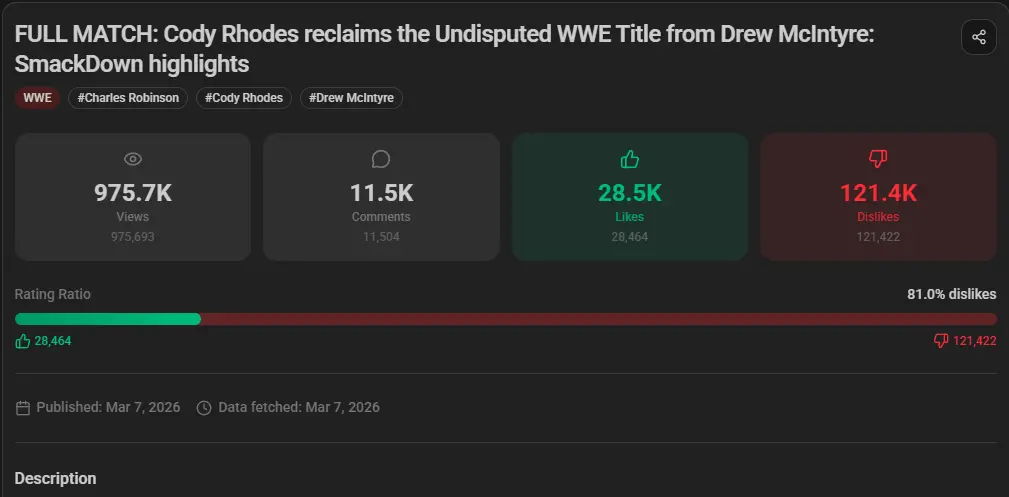Click the calendar icon beside Published date
The image size is (1009, 497).
point(23,408)
